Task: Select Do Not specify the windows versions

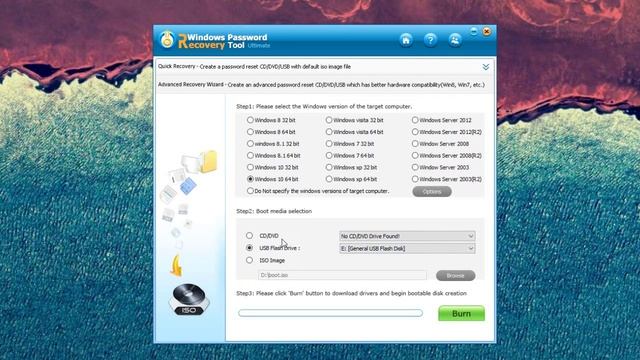Action: point(250,191)
